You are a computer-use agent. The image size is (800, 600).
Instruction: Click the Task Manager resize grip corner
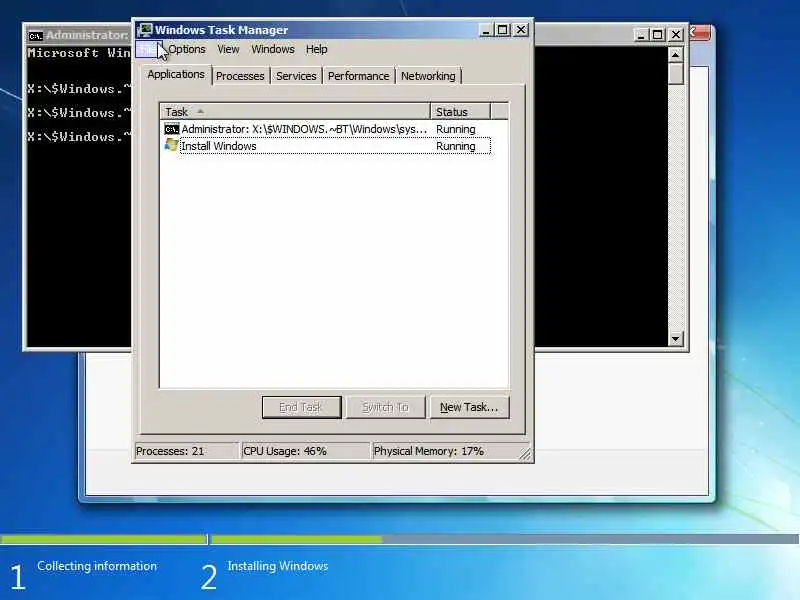[525, 454]
